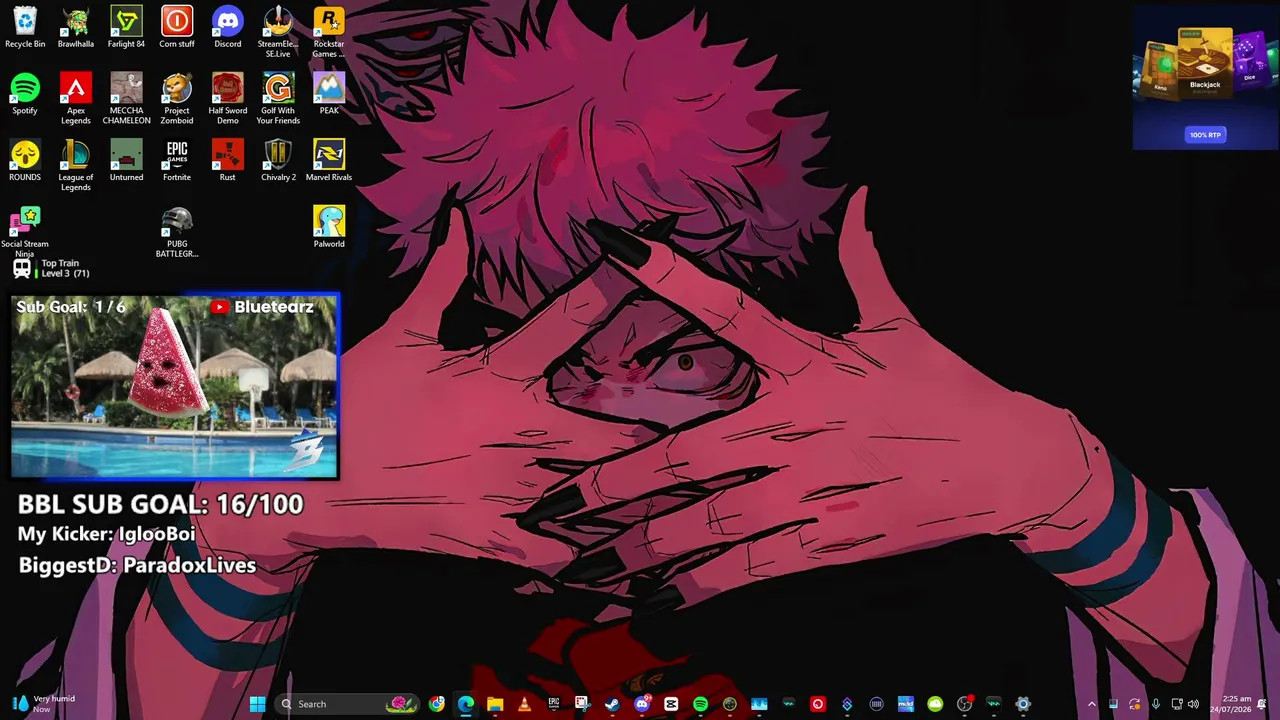The height and width of the screenshot is (720, 1280).
Task: Click the BBL SUB GOAL: 16/100 text
Action: [160, 504]
